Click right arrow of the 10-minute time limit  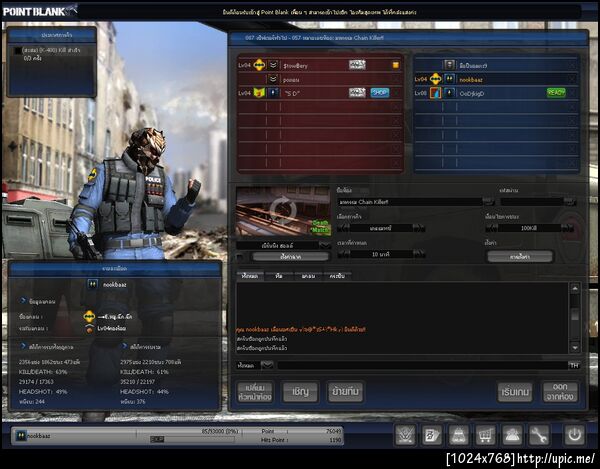point(419,254)
